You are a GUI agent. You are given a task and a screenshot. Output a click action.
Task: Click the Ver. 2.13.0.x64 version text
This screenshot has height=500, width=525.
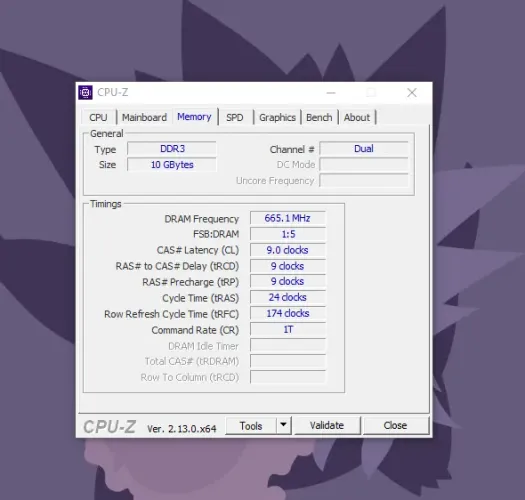point(182,429)
